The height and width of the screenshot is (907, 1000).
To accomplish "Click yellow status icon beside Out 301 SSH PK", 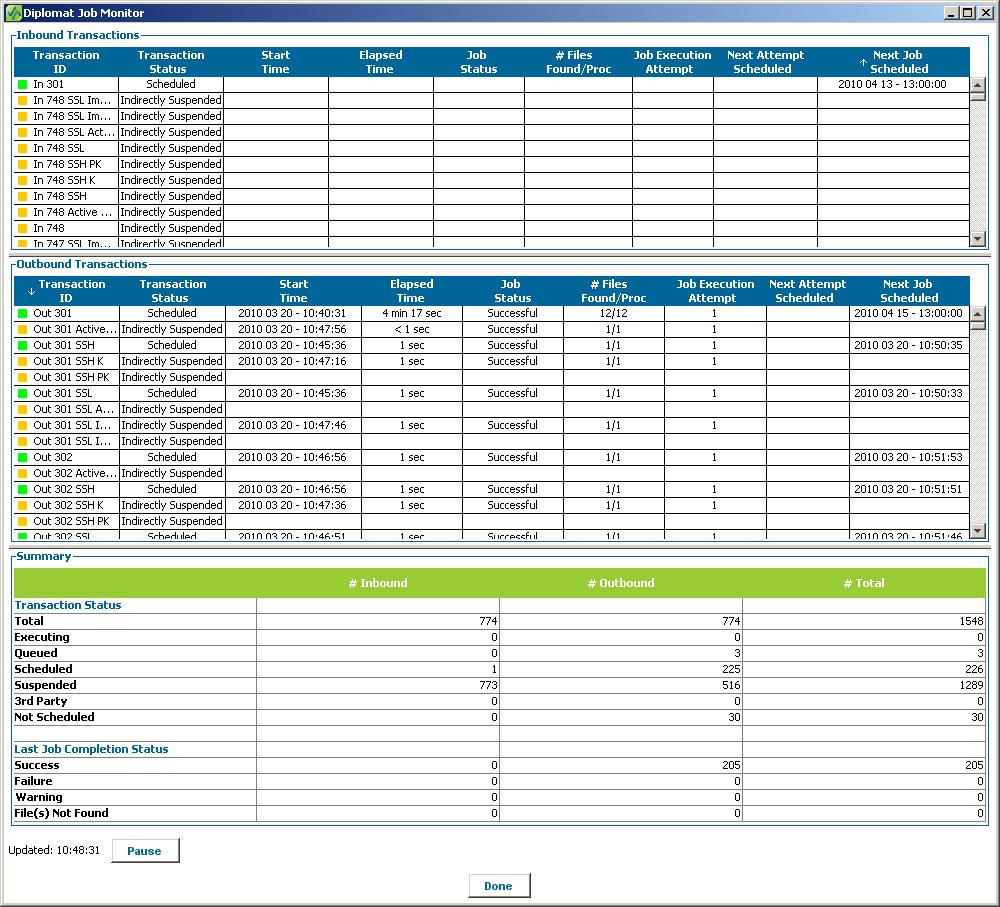I will click(x=23, y=378).
